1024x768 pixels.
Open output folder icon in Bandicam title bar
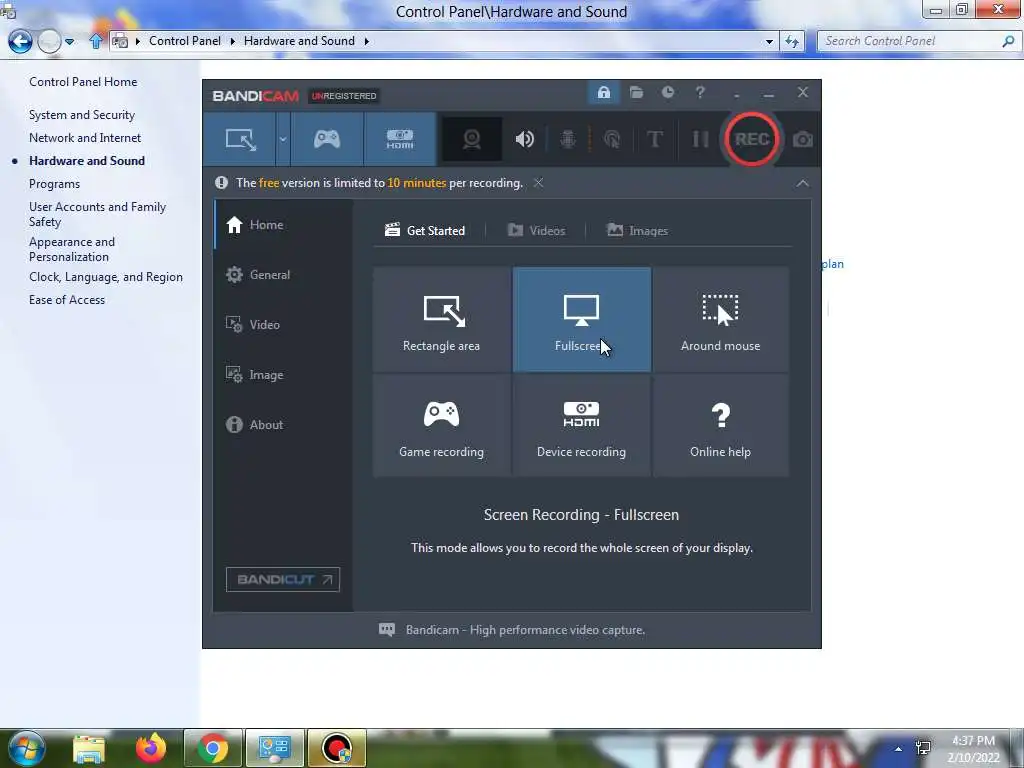click(x=636, y=93)
